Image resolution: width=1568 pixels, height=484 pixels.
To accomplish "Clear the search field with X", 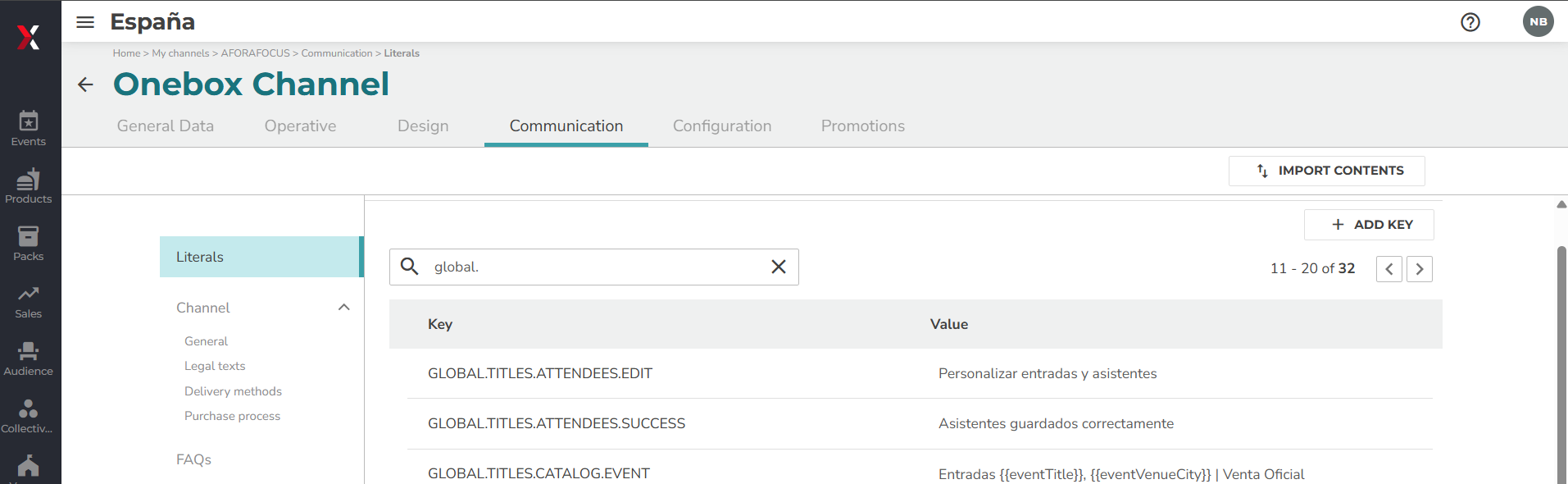I will point(779,267).
